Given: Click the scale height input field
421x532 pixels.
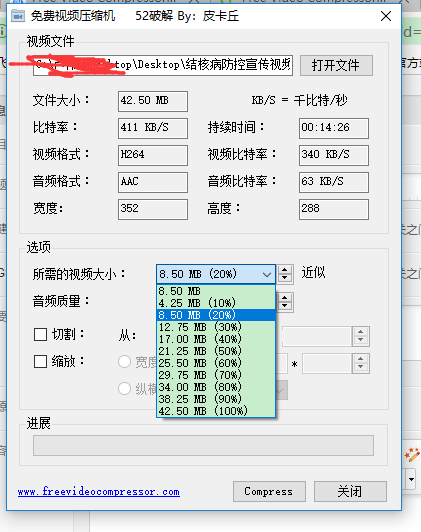Looking at the screenshot, I should [327, 363].
